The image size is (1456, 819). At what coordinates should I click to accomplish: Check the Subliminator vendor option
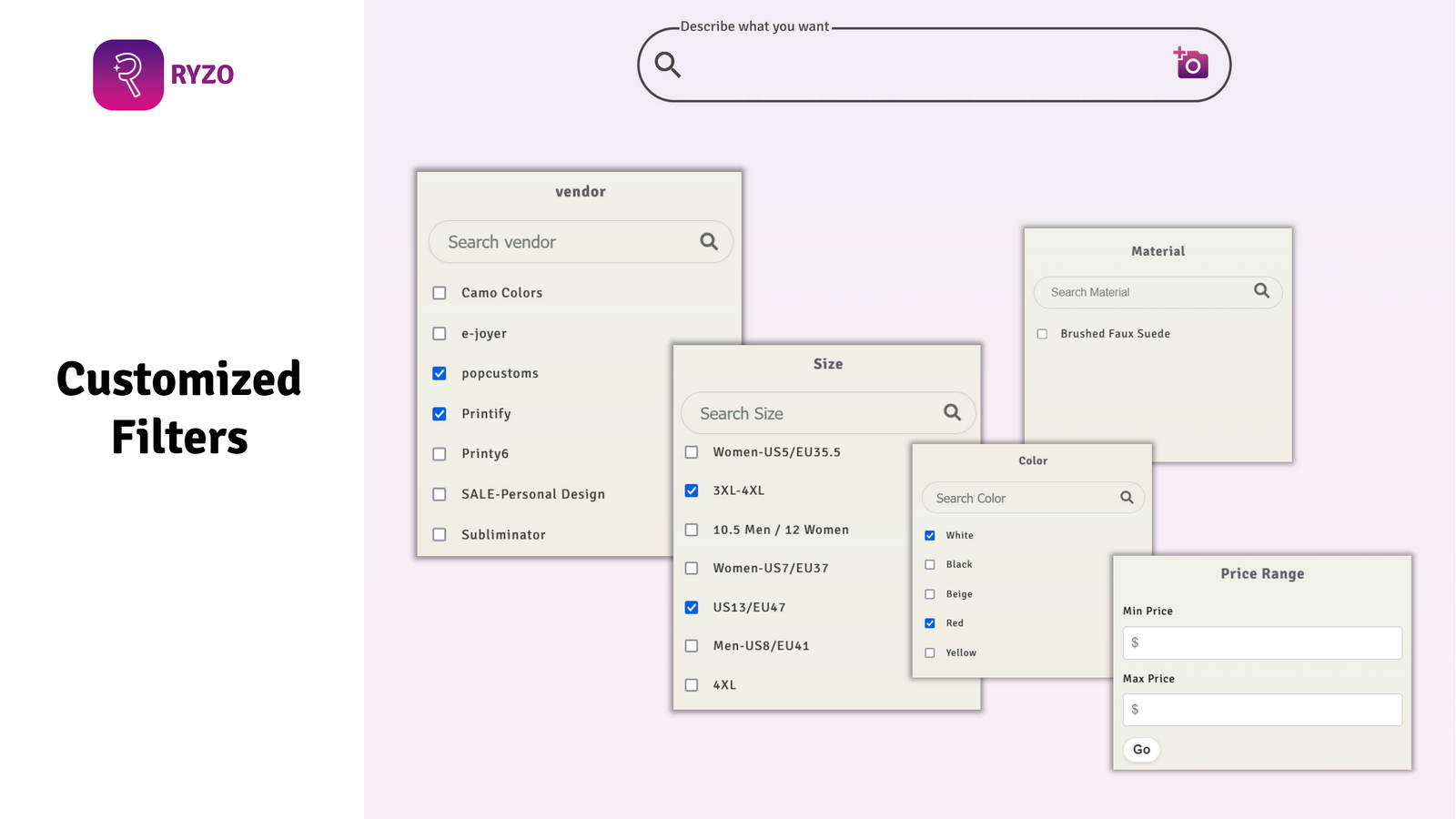click(440, 535)
